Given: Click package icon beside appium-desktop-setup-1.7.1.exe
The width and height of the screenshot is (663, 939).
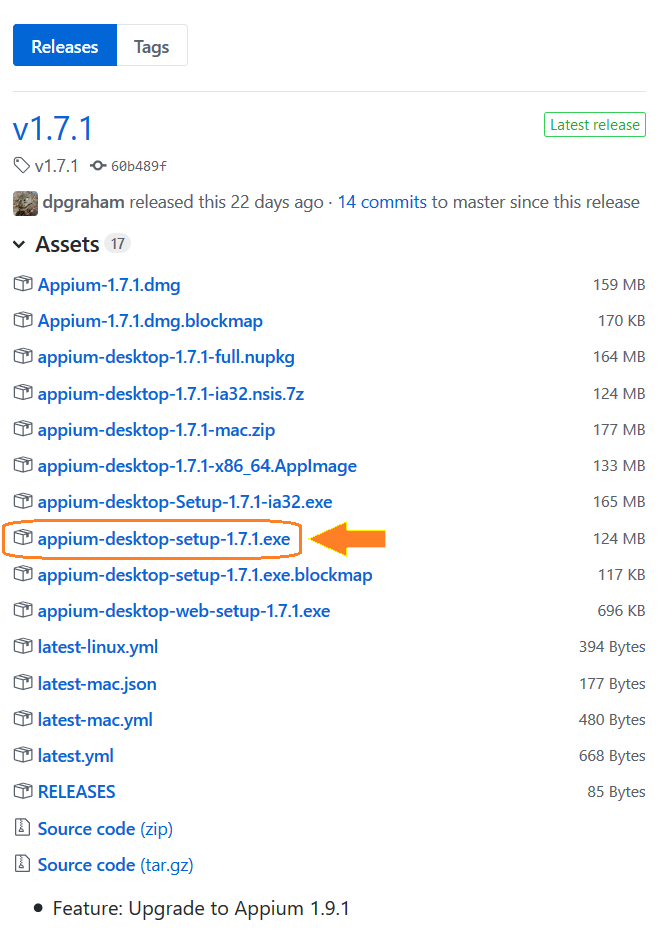Looking at the screenshot, I should tap(23, 538).
